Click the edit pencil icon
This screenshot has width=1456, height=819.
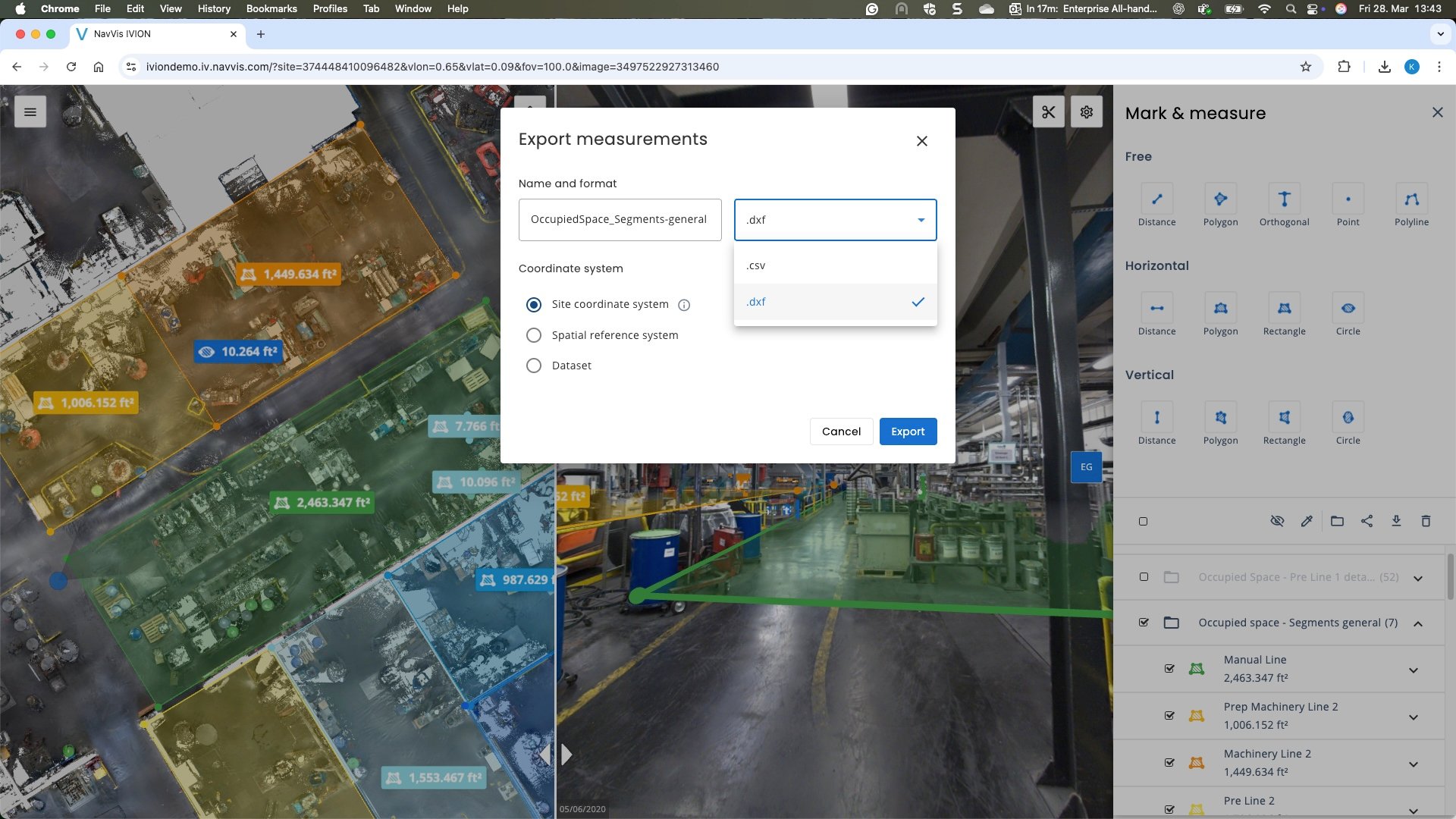coord(1307,521)
